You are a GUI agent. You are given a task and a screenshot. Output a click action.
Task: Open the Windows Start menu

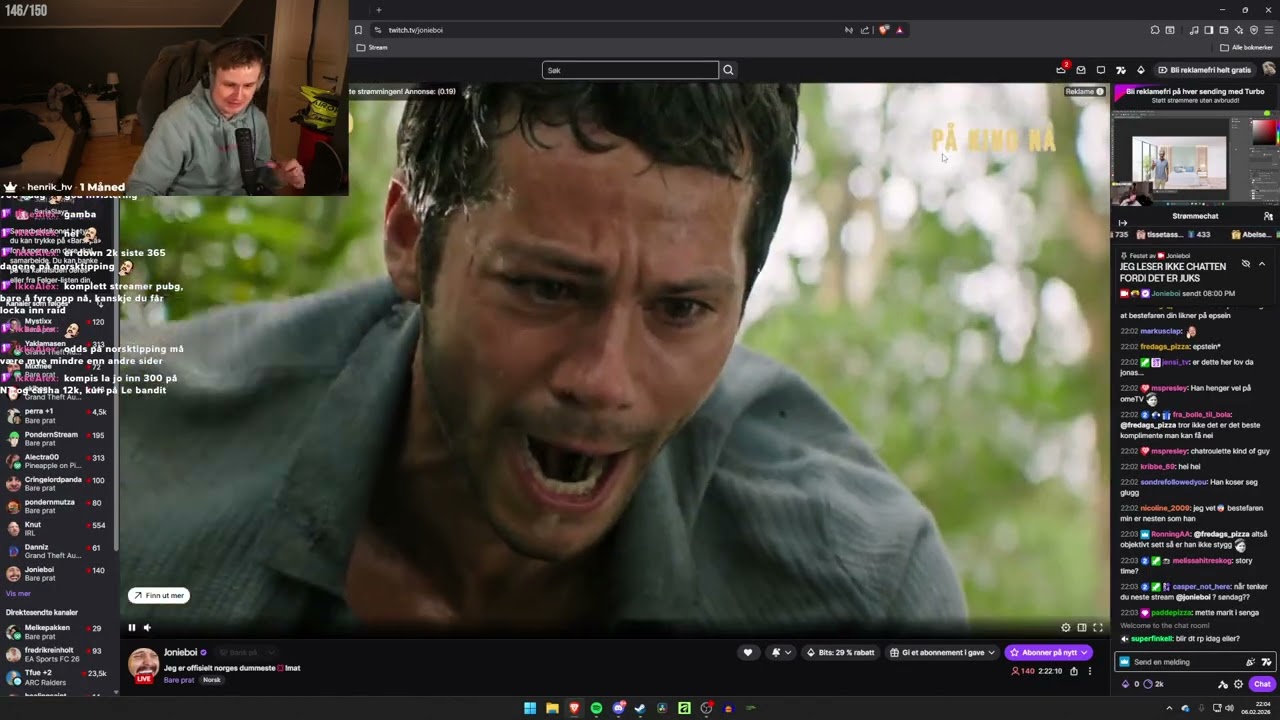(x=530, y=708)
